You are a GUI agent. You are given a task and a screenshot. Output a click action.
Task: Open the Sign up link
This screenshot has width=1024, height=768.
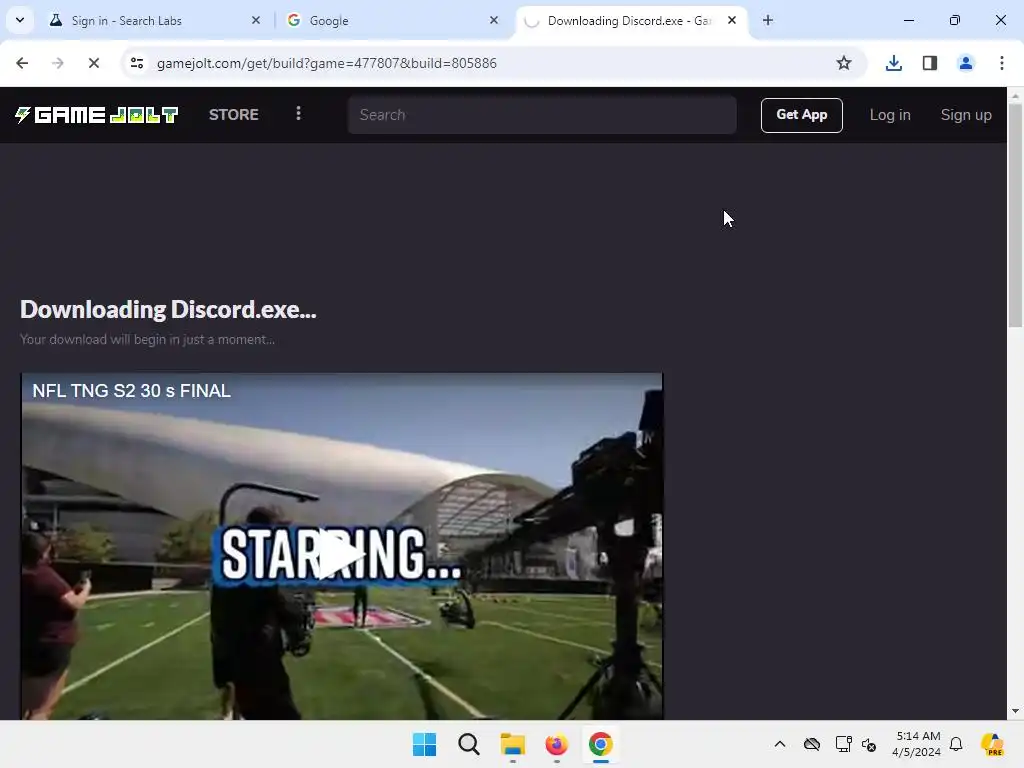[x=966, y=115]
